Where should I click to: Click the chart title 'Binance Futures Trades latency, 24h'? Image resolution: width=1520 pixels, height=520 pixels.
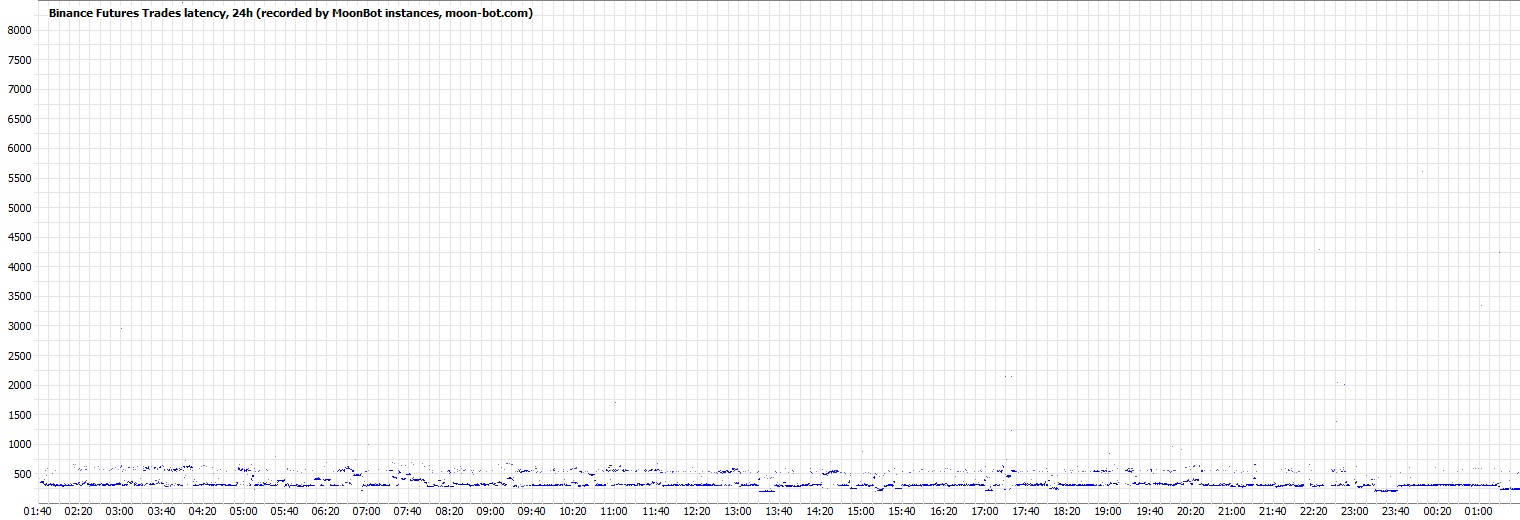pos(140,13)
